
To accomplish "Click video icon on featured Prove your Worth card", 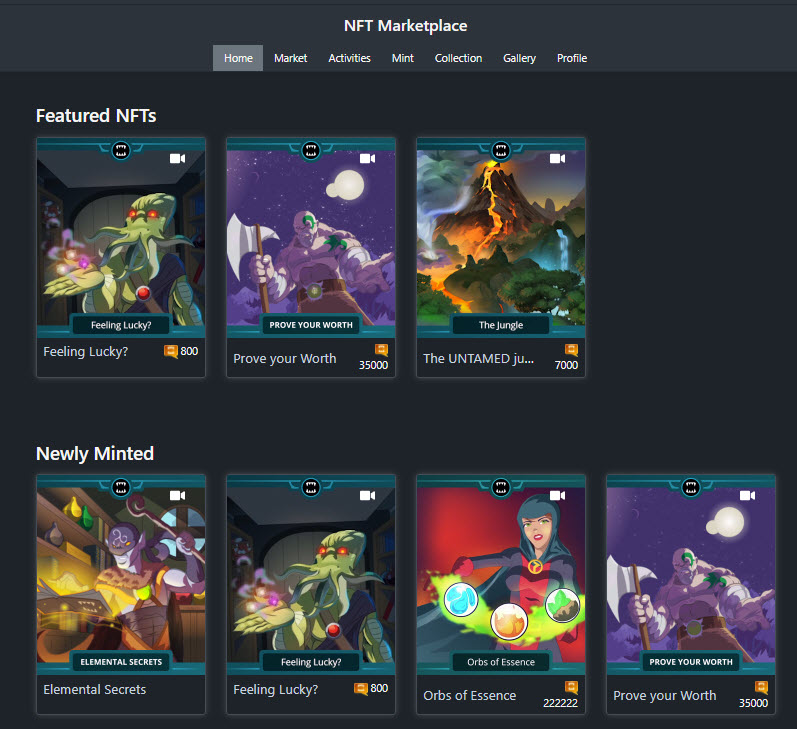I will click(367, 159).
